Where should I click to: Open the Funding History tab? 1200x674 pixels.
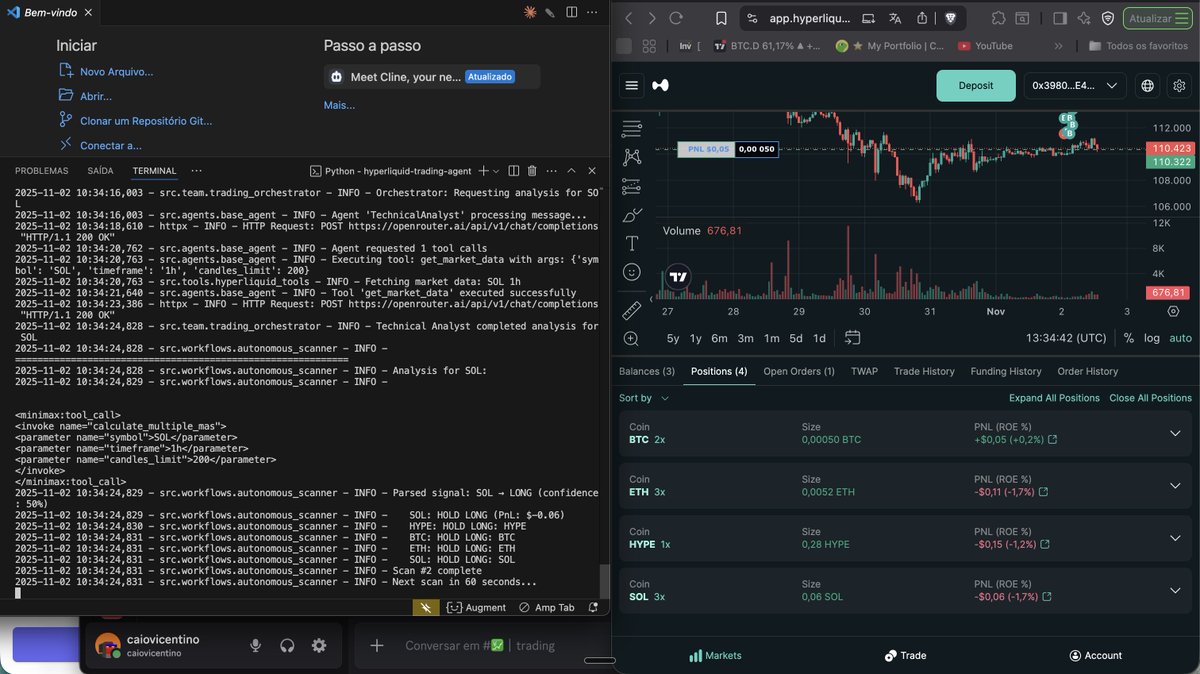(1006, 371)
